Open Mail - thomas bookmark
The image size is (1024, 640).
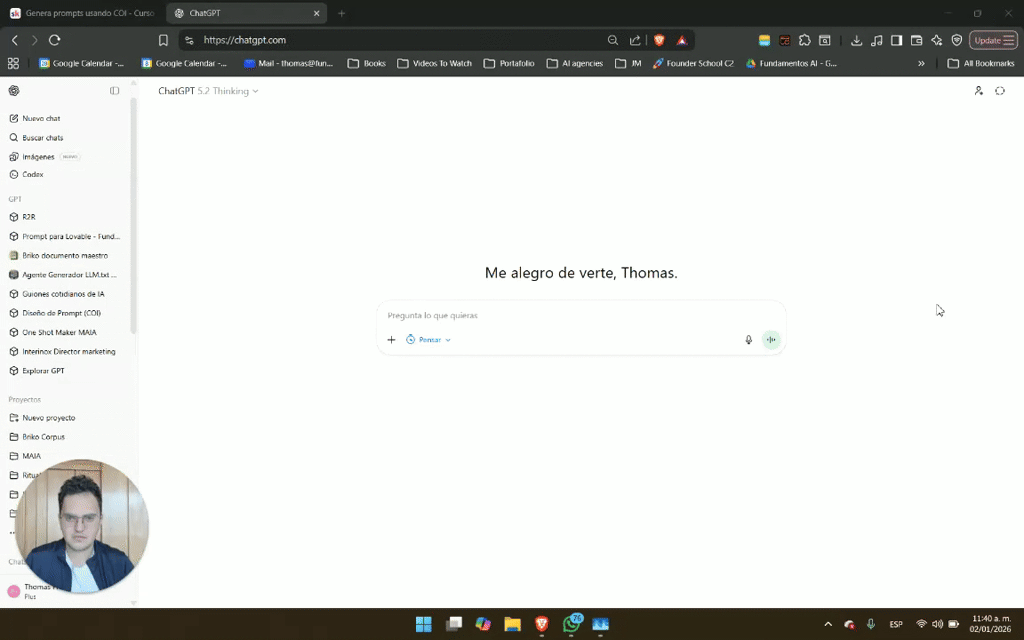[x=288, y=63]
